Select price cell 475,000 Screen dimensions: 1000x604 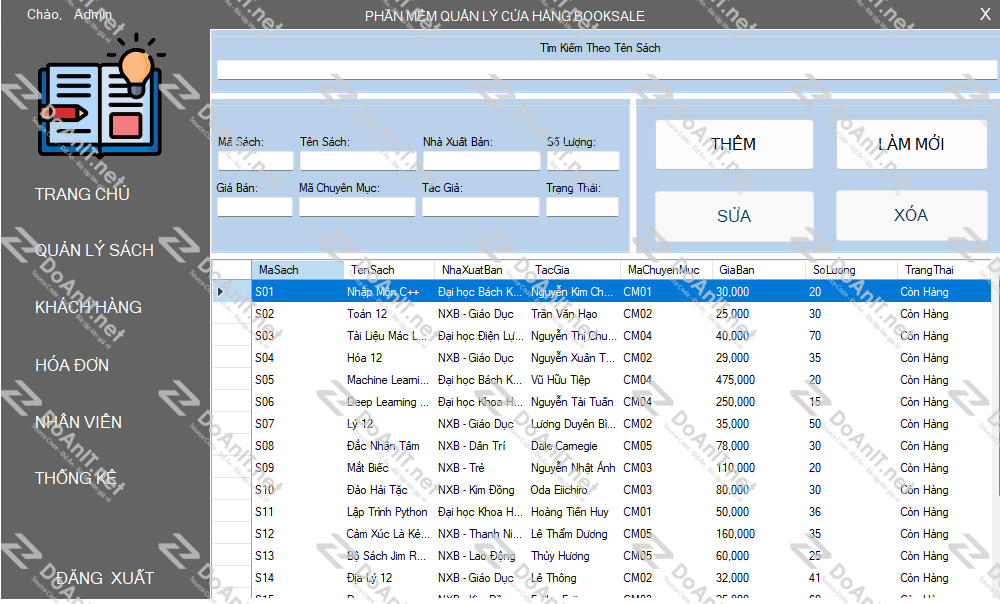click(759, 379)
